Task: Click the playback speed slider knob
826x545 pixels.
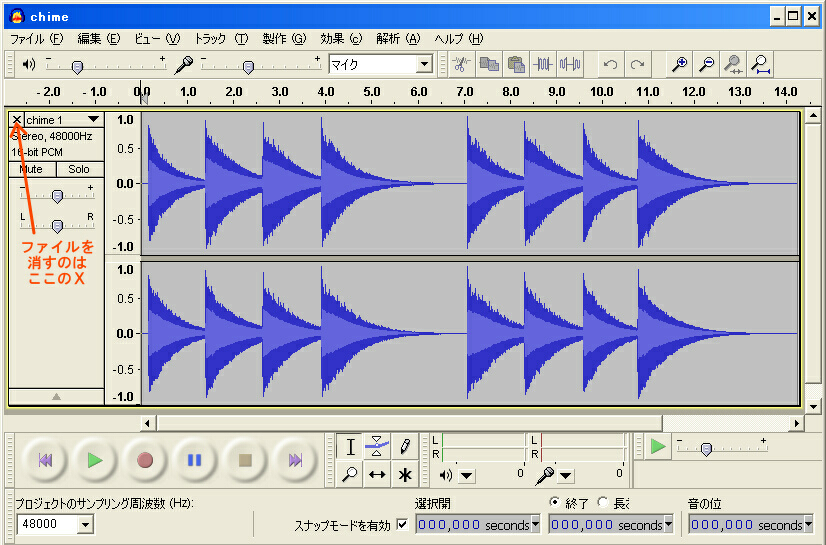Action: click(x=706, y=449)
